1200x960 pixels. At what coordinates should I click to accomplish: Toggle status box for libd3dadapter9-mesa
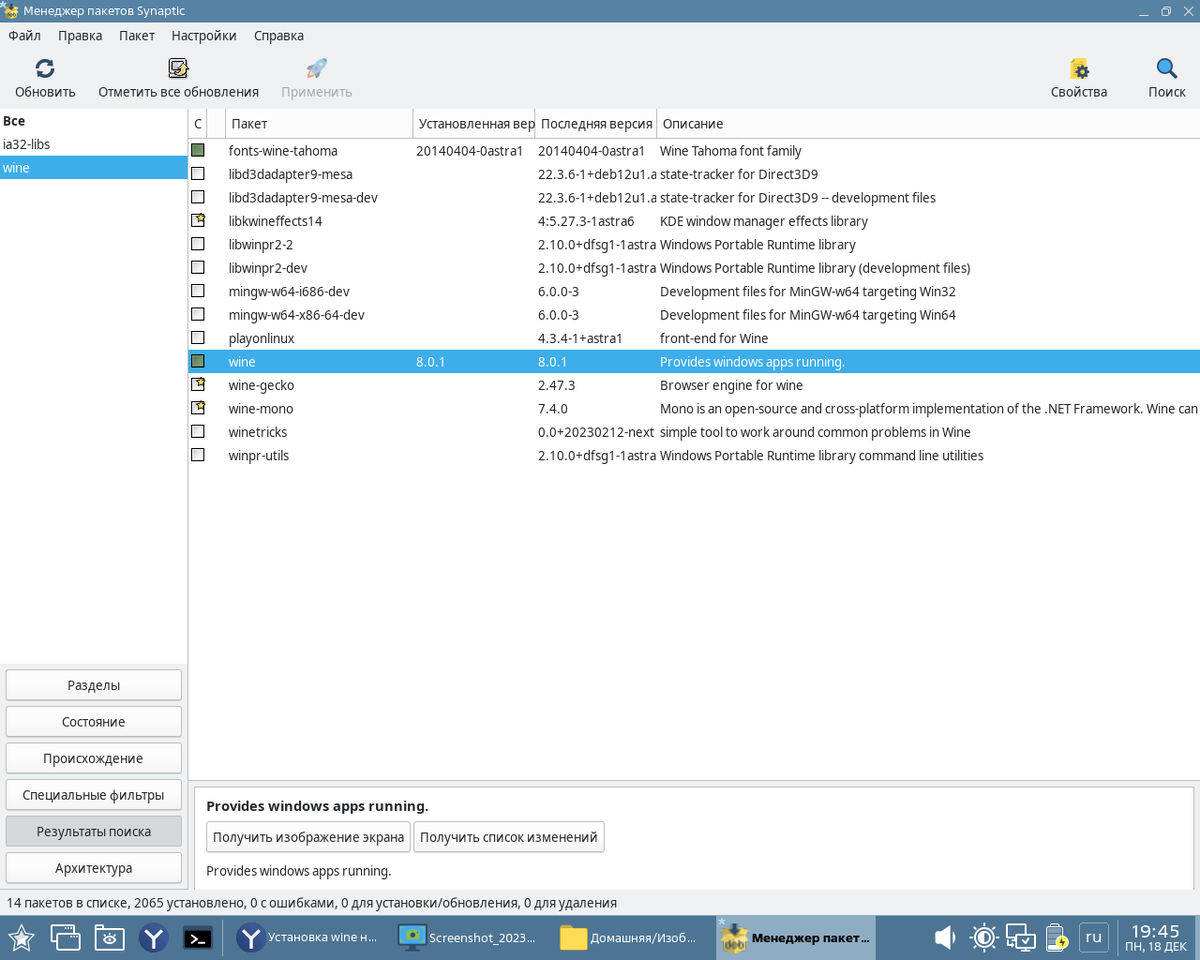coord(198,174)
